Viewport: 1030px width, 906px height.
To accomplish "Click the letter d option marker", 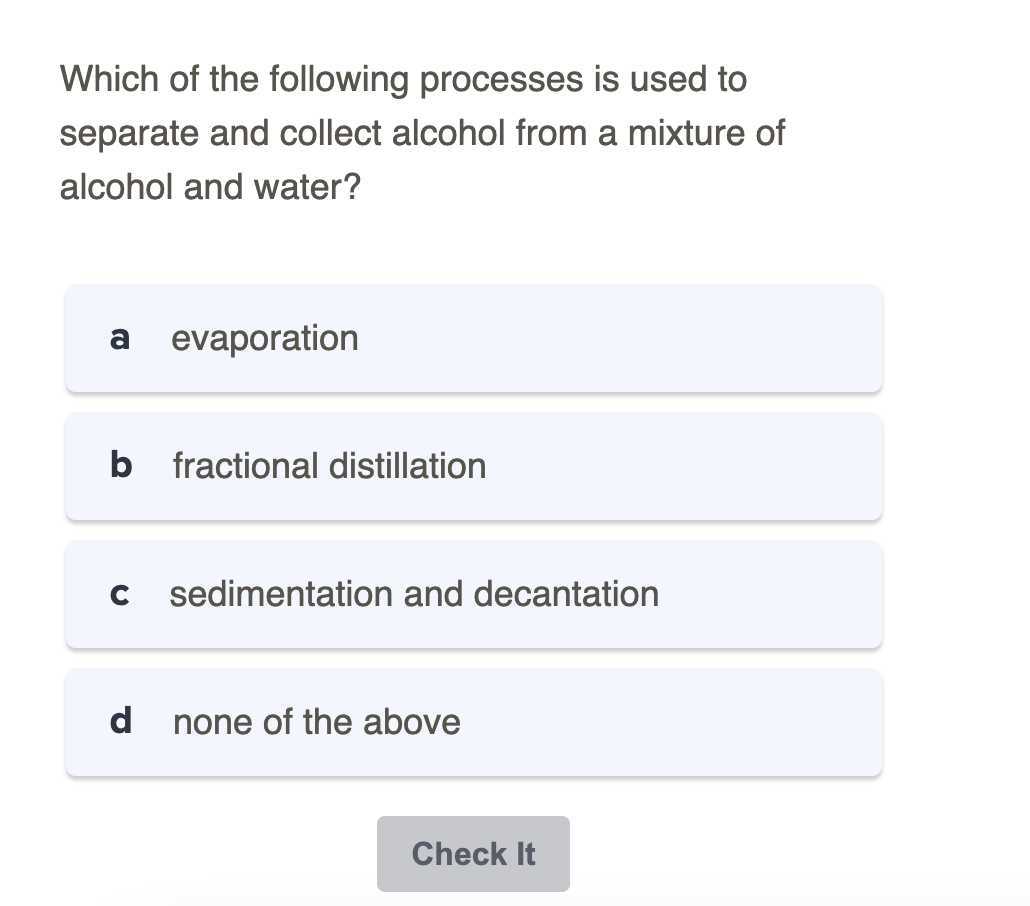I will click(x=121, y=720).
